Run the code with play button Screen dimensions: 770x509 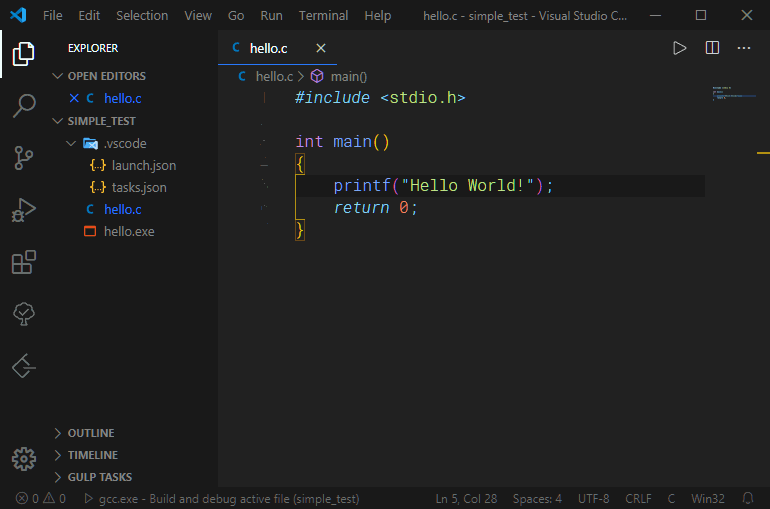680,48
